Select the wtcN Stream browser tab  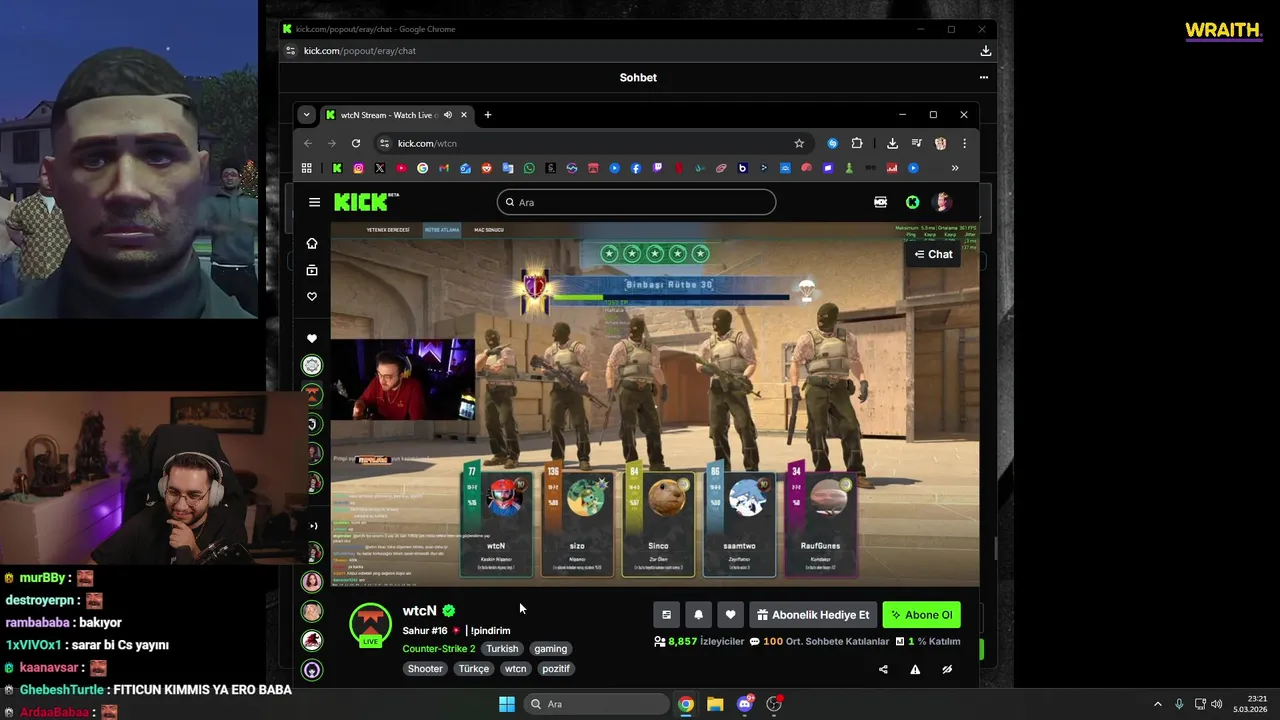pyautogui.click(x=396, y=115)
